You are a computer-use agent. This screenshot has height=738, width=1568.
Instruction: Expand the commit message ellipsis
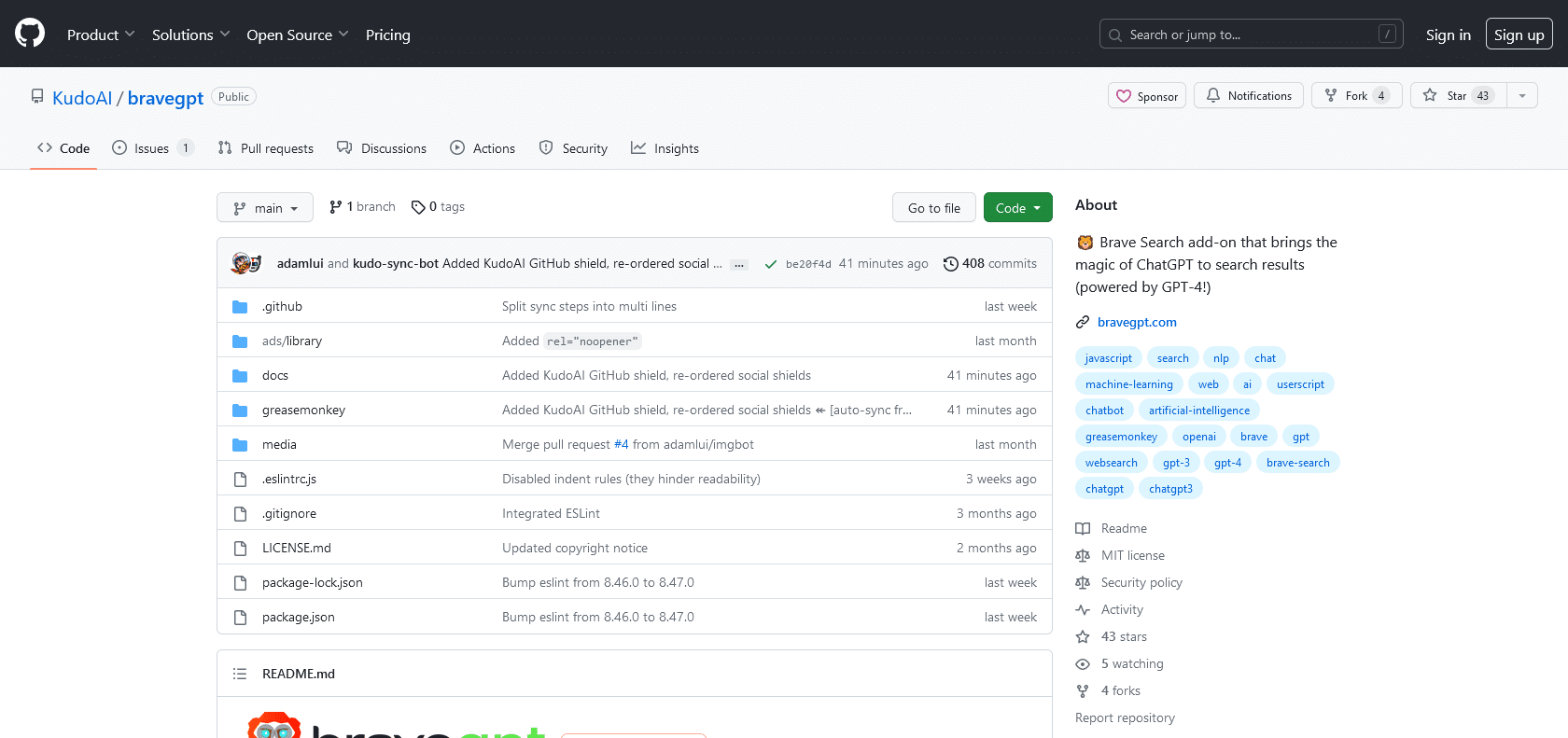click(x=738, y=265)
